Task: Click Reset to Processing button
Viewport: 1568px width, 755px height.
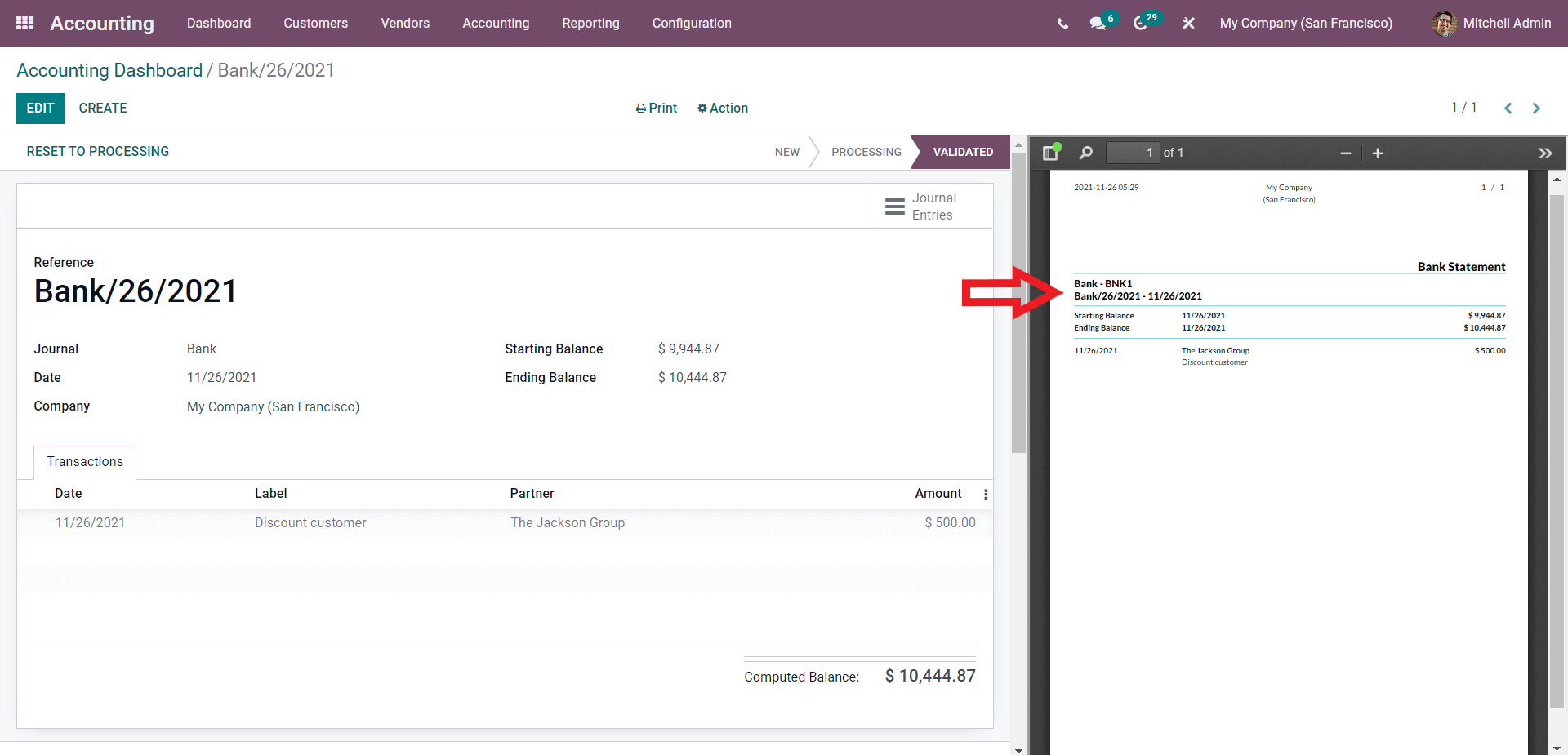Action: point(98,152)
